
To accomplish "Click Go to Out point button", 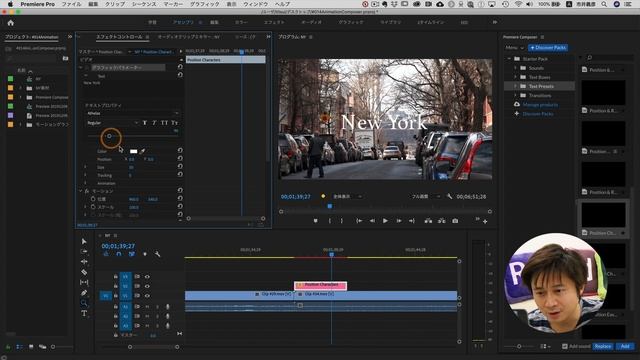I will [x=412, y=221].
